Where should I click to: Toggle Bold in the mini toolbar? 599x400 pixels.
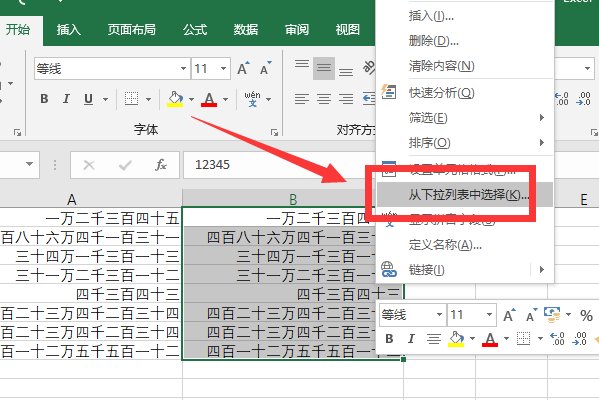coord(389,338)
